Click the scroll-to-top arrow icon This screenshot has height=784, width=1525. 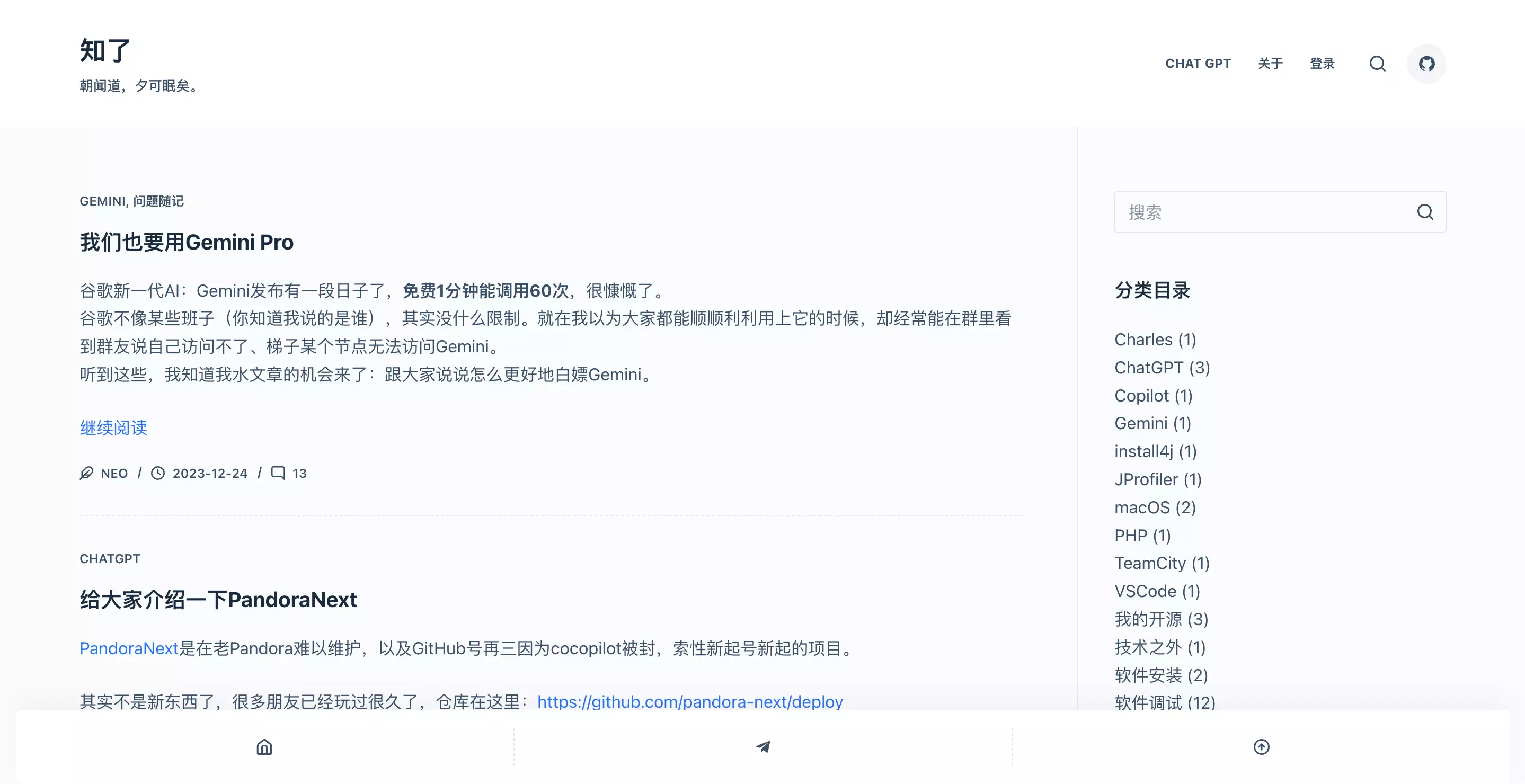click(x=1262, y=747)
